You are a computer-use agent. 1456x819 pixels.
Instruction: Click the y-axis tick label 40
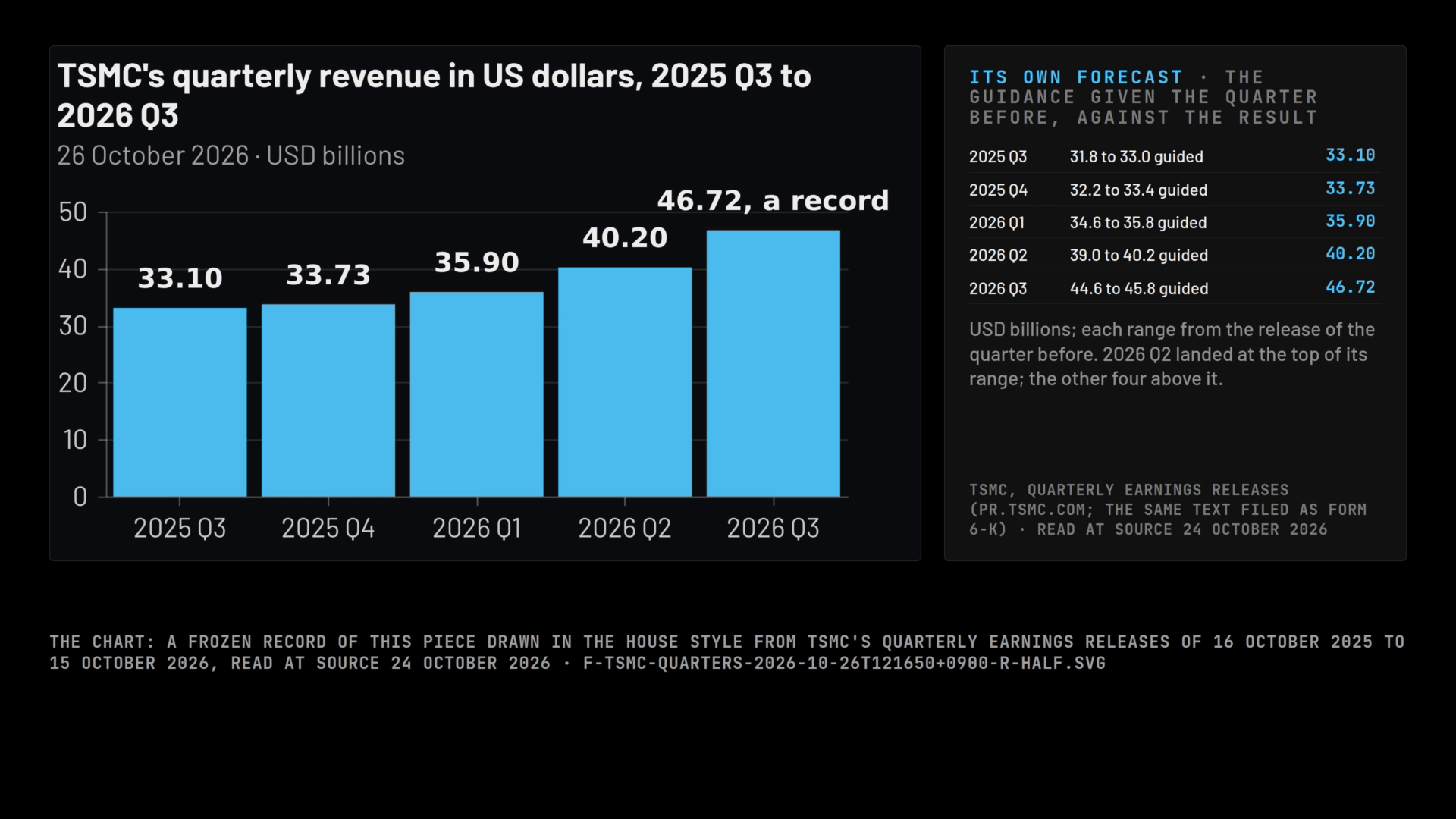[x=73, y=269]
